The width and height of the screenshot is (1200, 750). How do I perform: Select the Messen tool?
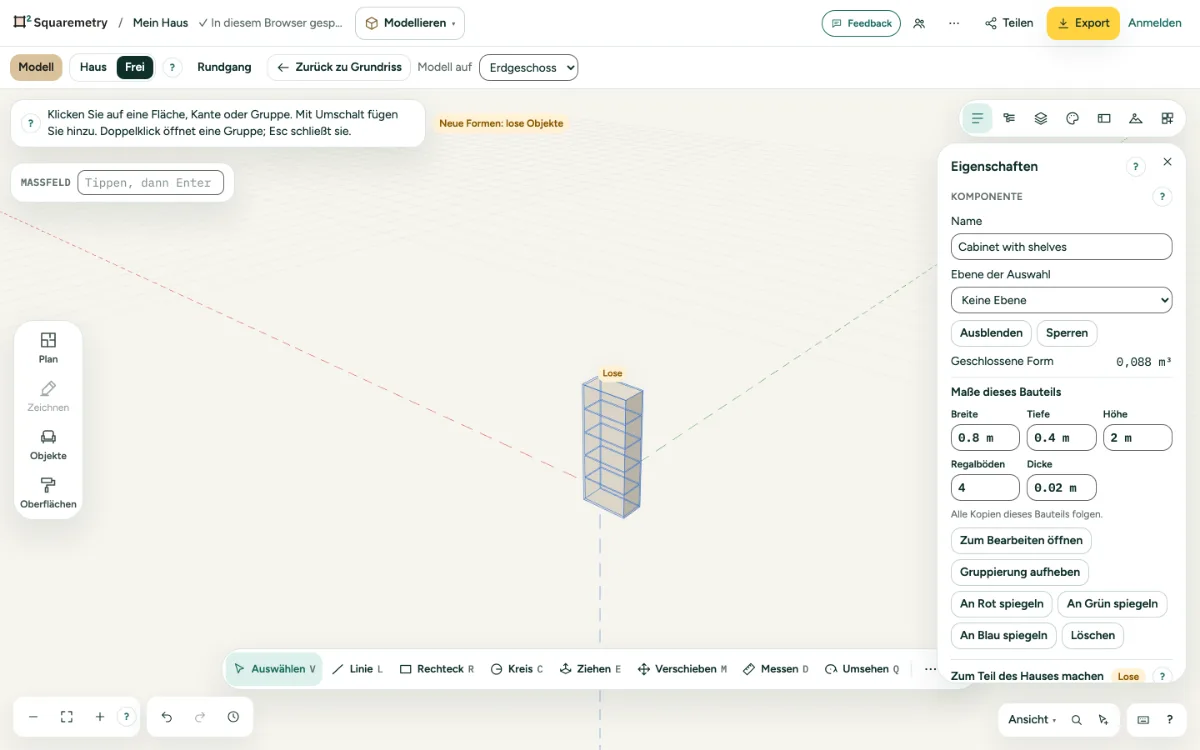pyautogui.click(x=776, y=669)
